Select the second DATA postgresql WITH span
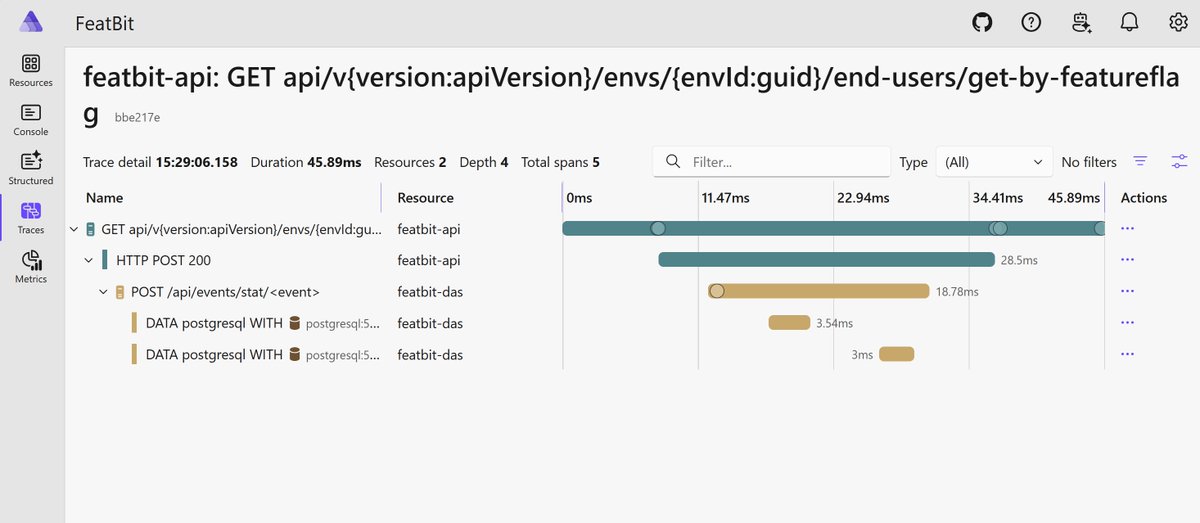1200x523 pixels. [x=214, y=354]
